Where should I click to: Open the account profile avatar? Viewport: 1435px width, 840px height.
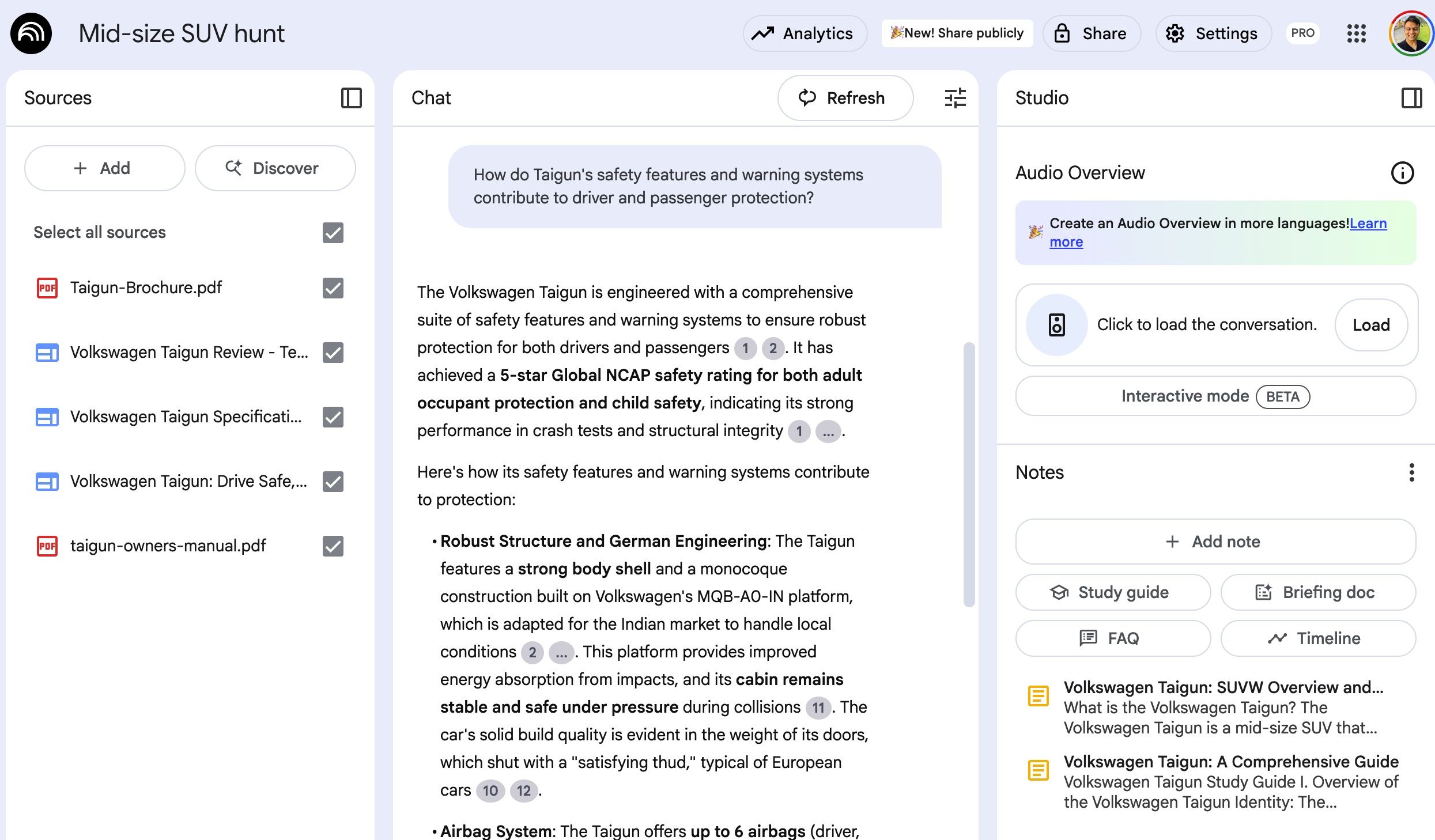pos(1411,33)
